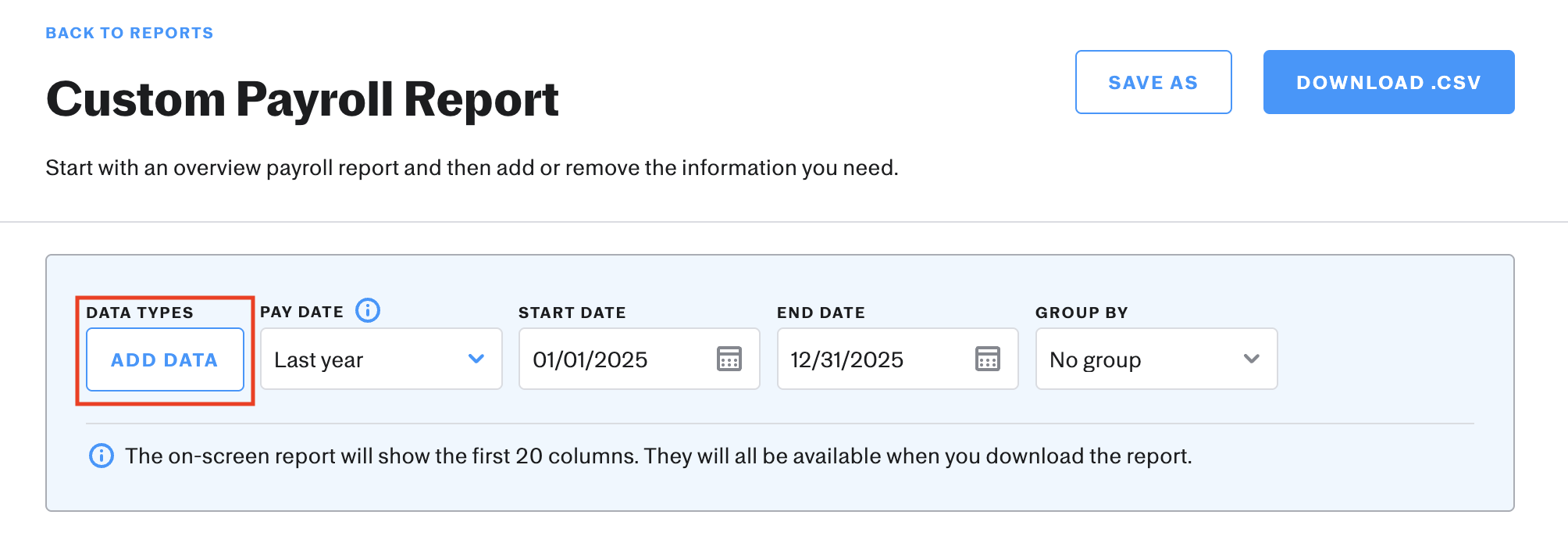Open the End Date calendar picker icon
This screenshot has height=547, width=1568.
pyautogui.click(x=988, y=359)
